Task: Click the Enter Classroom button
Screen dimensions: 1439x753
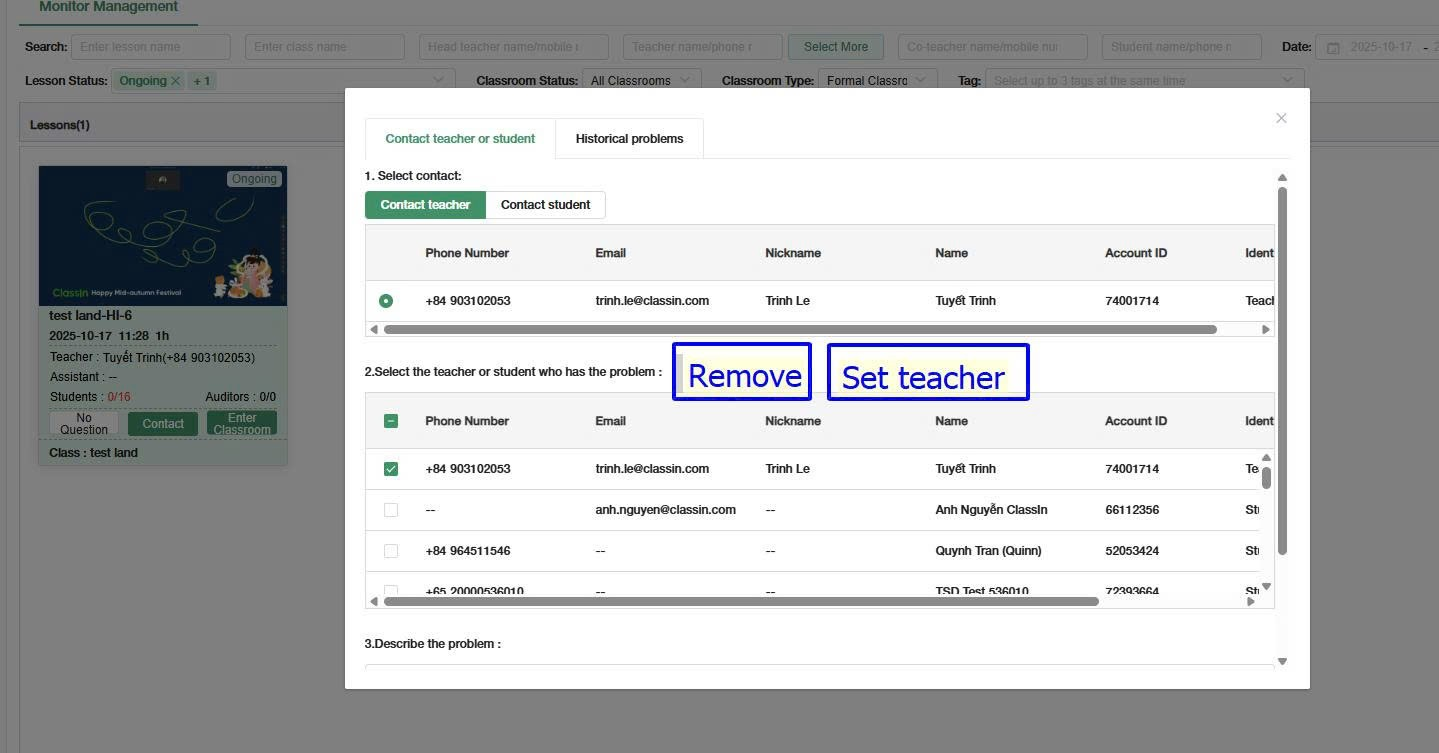Action: coord(242,424)
